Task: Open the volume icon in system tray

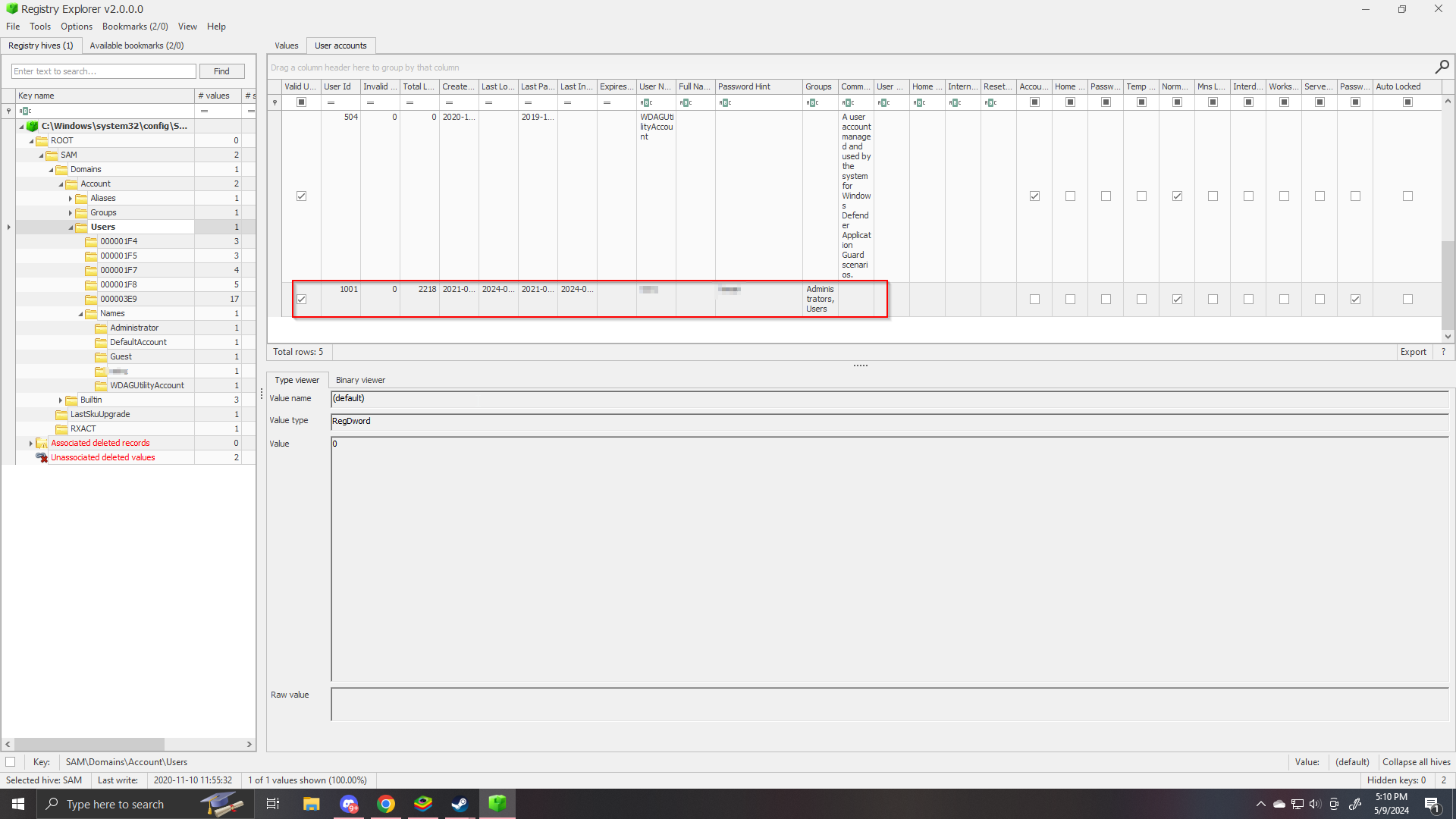Action: [x=1315, y=804]
